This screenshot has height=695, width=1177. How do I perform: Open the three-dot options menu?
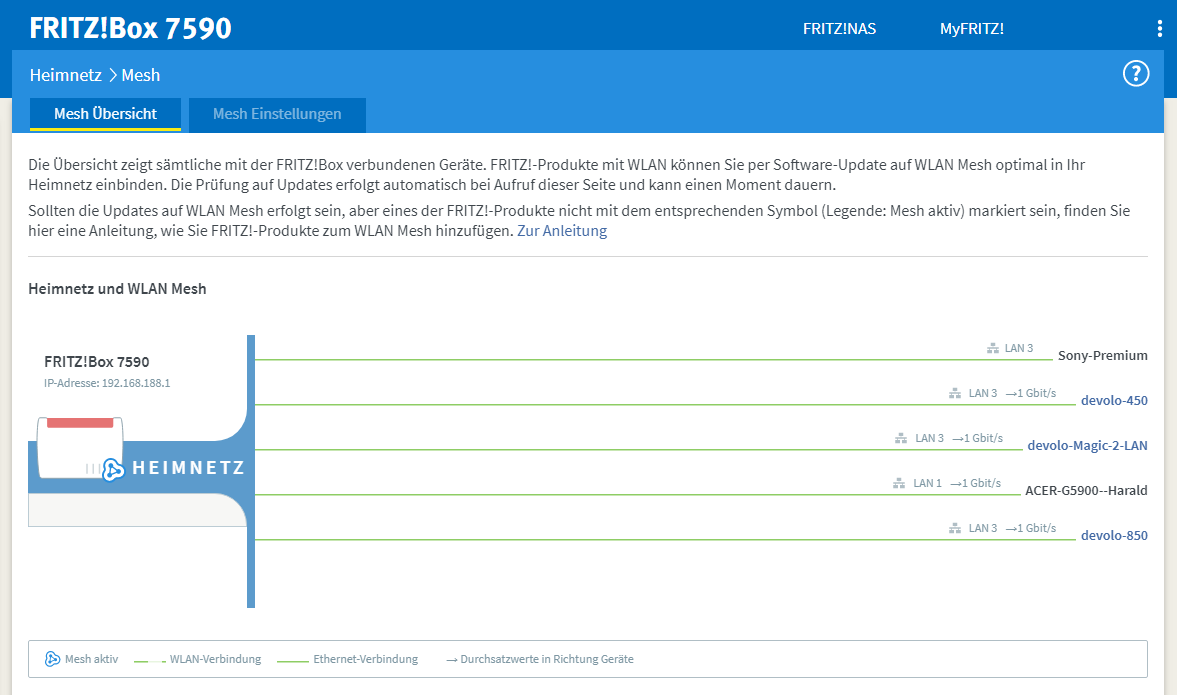click(x=1159, y=29)
